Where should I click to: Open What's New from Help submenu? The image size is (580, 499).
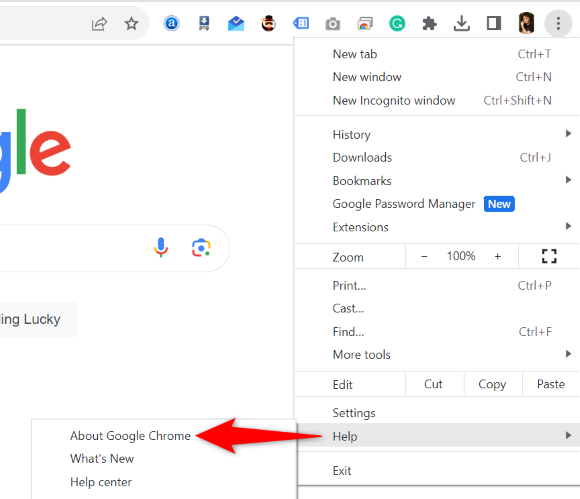(102, 459)
